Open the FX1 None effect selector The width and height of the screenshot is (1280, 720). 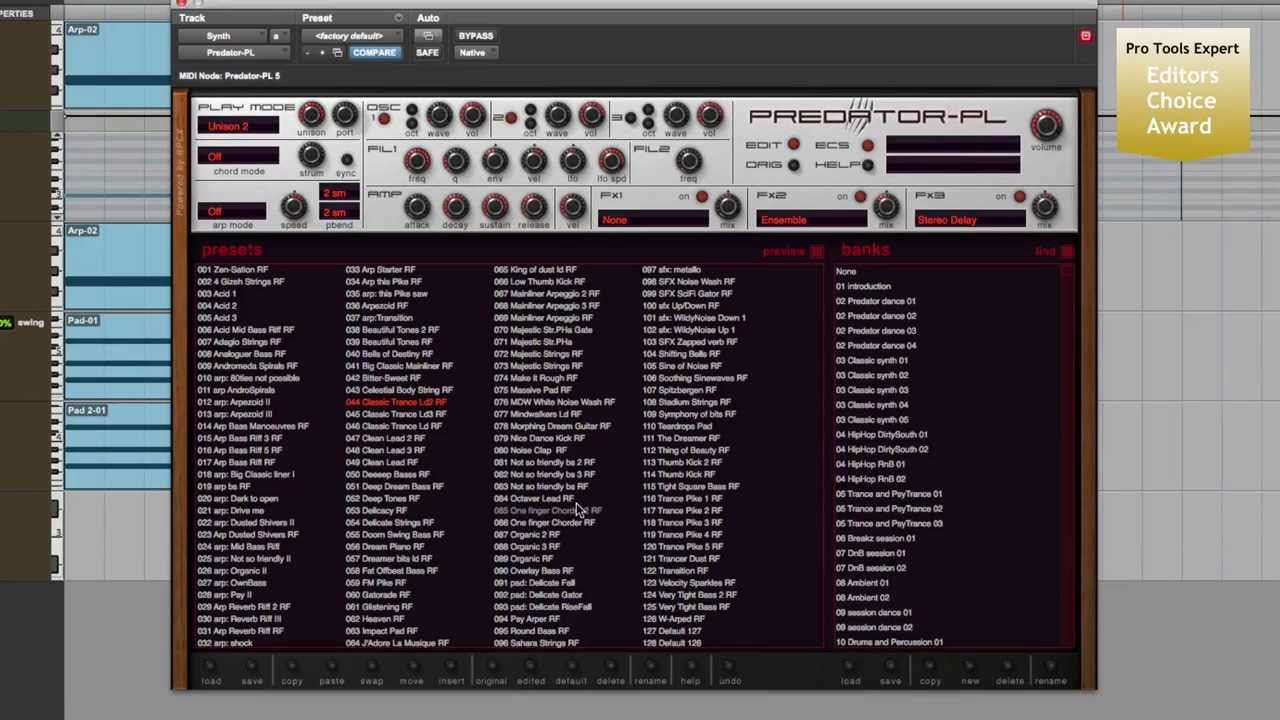[x=652, y=220]
